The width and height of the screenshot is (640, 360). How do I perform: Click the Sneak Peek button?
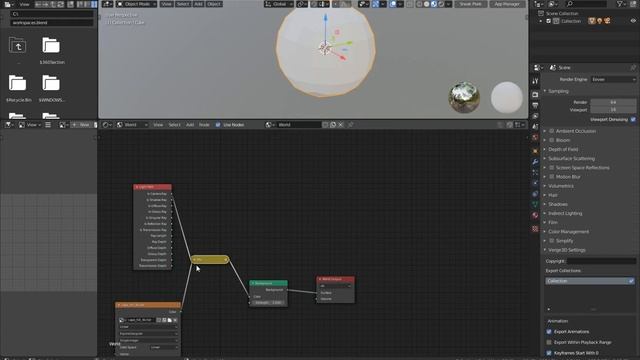[x=471, y=4]
